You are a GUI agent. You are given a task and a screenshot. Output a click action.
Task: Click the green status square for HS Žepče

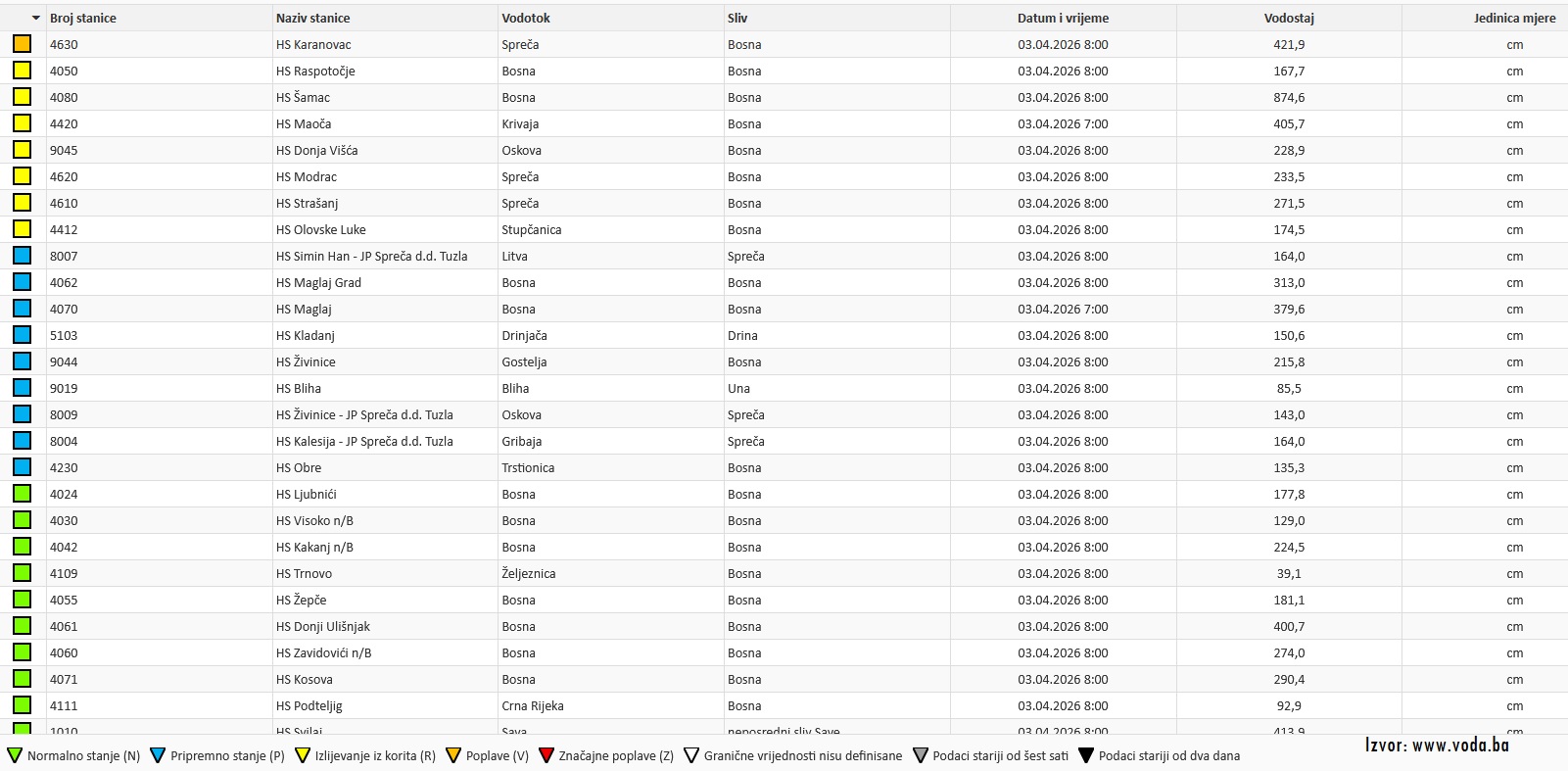pos(22,600)
